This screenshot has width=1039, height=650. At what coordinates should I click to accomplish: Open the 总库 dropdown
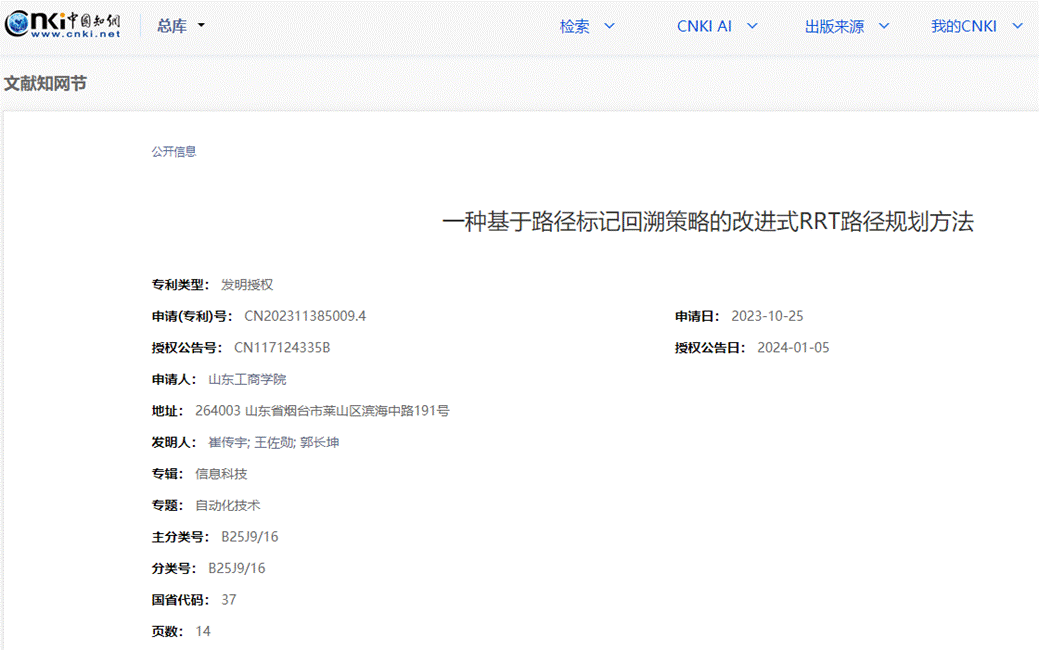point(180,26)
